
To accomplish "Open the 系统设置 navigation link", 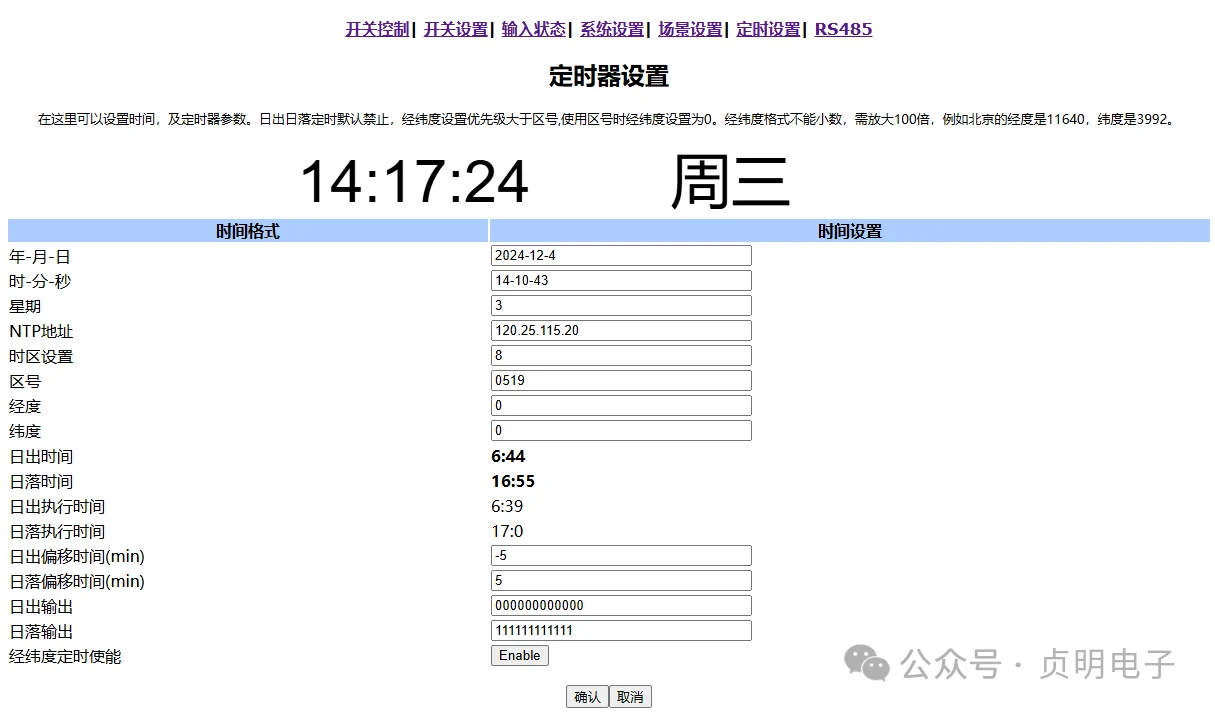I will [612, 29].
